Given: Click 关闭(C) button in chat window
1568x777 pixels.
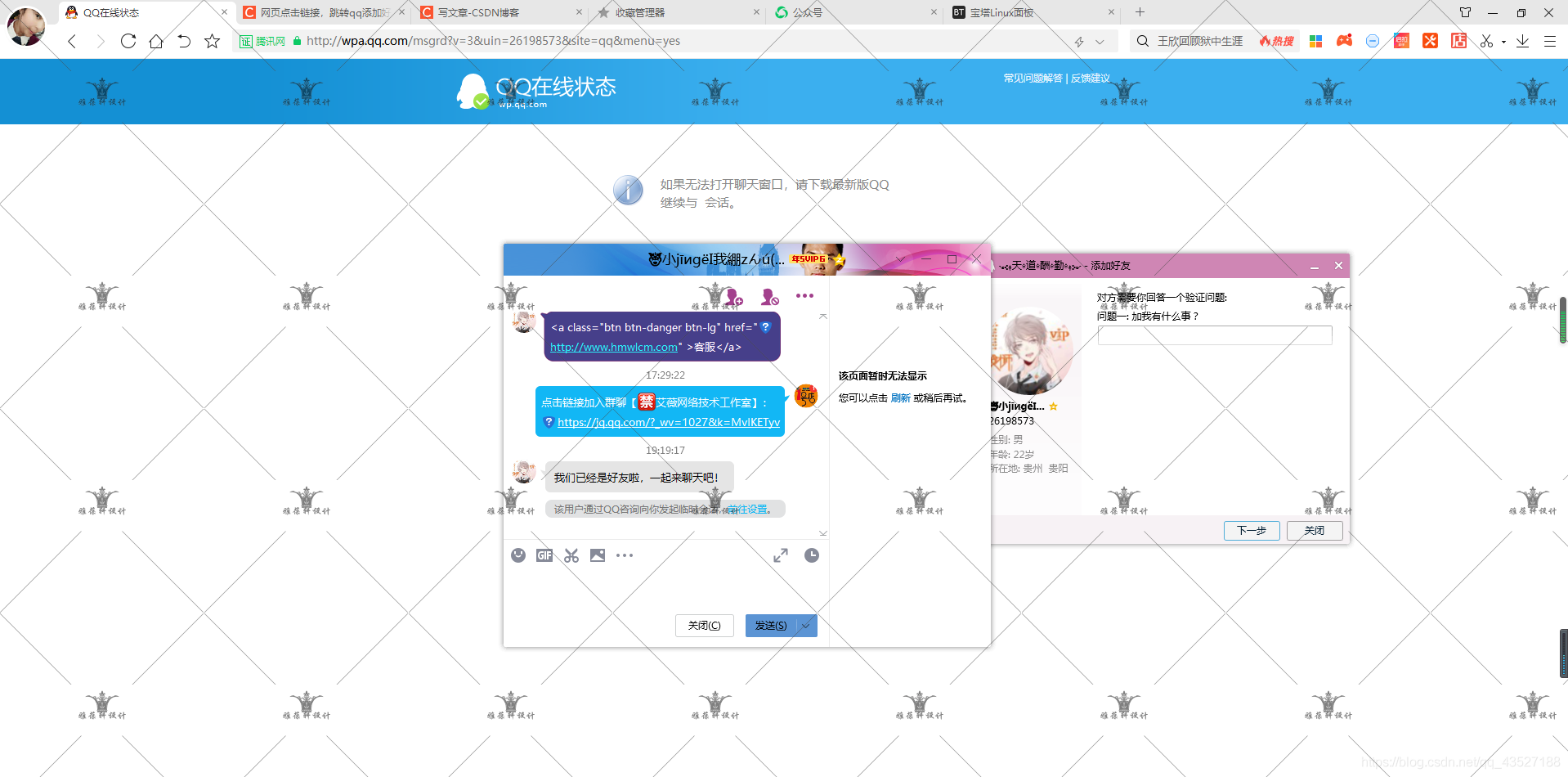Looking at the screenshot, I should tap(705, 626).
